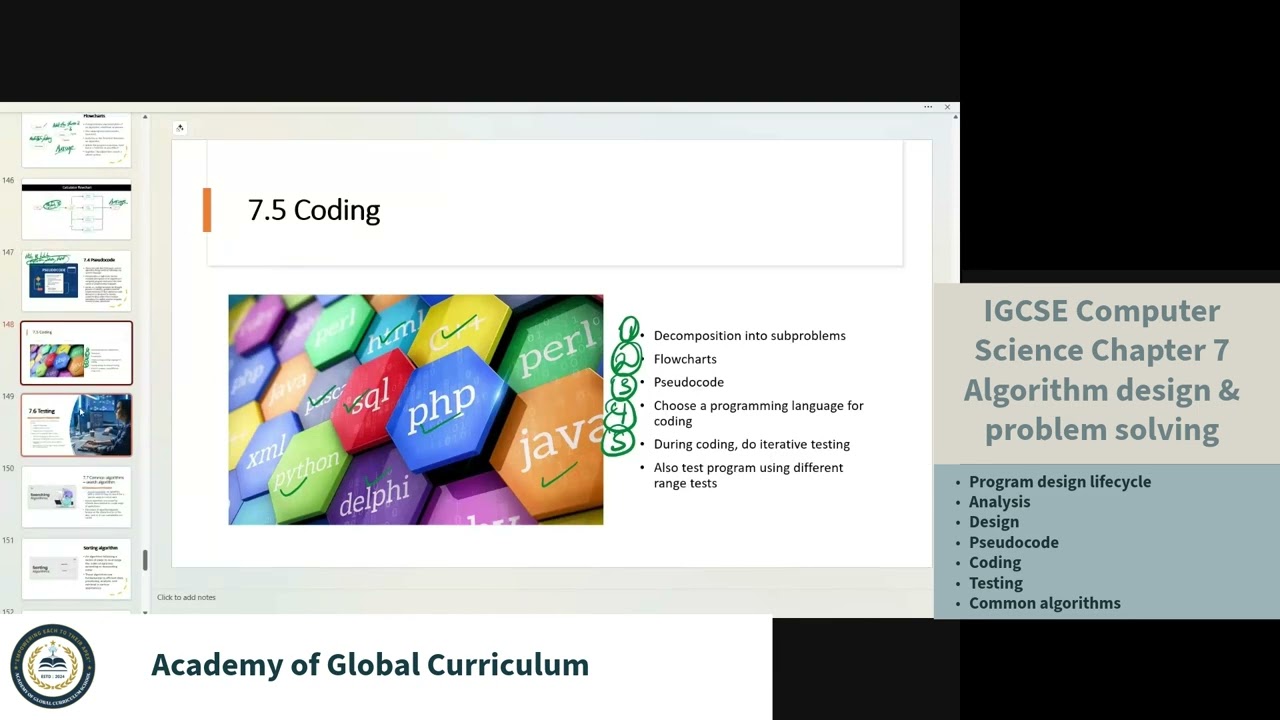Screen dimensions: 1280x720
Task: Click 'During coding, do iterative testing' bullet
Action: click(752, 444)
